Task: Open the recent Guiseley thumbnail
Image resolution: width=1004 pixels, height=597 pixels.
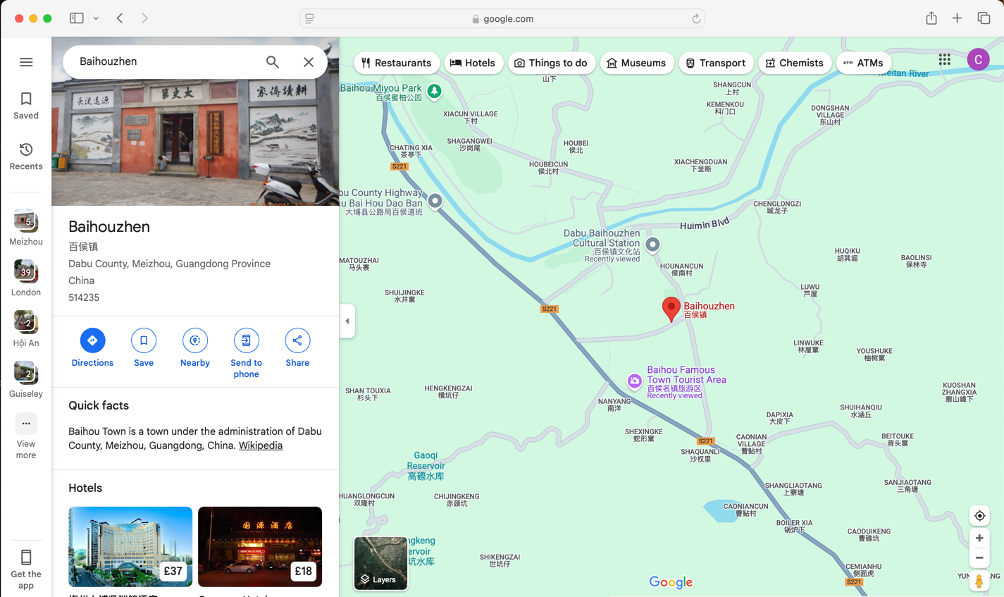Action: [x=26, y=379]
